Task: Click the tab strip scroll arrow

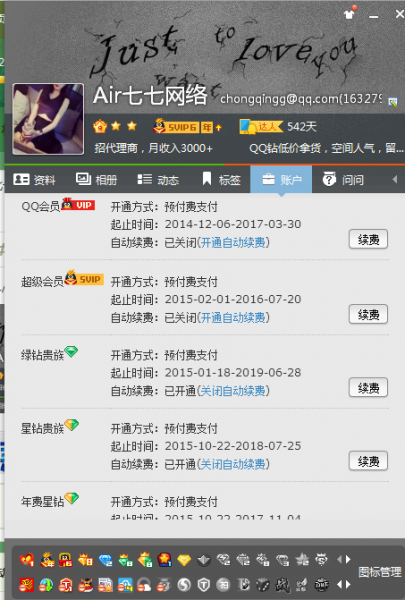Action: pyautogui.click(x=395, y=179)
